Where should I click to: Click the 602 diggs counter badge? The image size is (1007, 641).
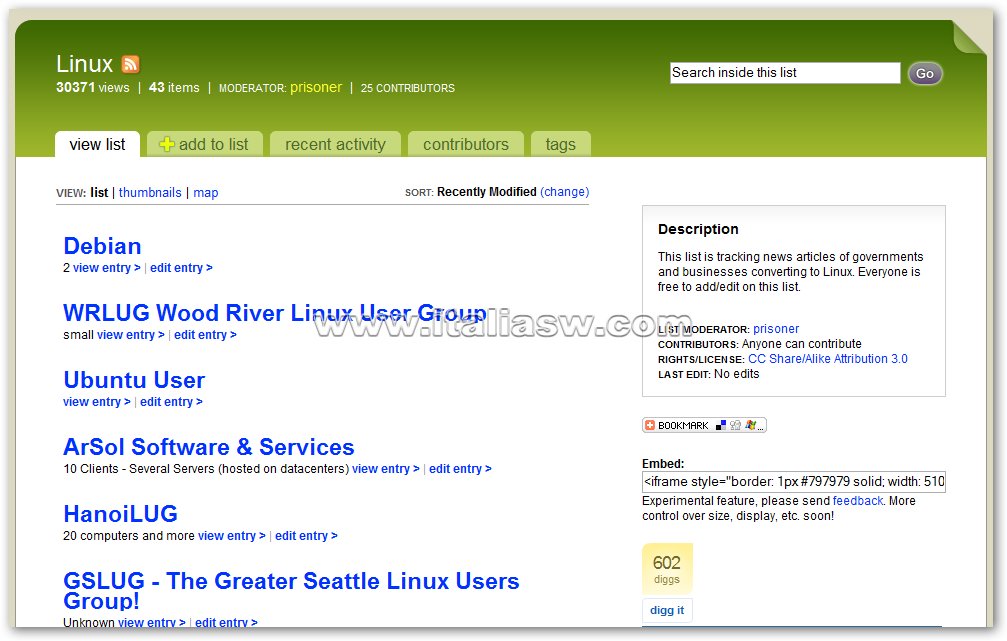tap(667, 569)
